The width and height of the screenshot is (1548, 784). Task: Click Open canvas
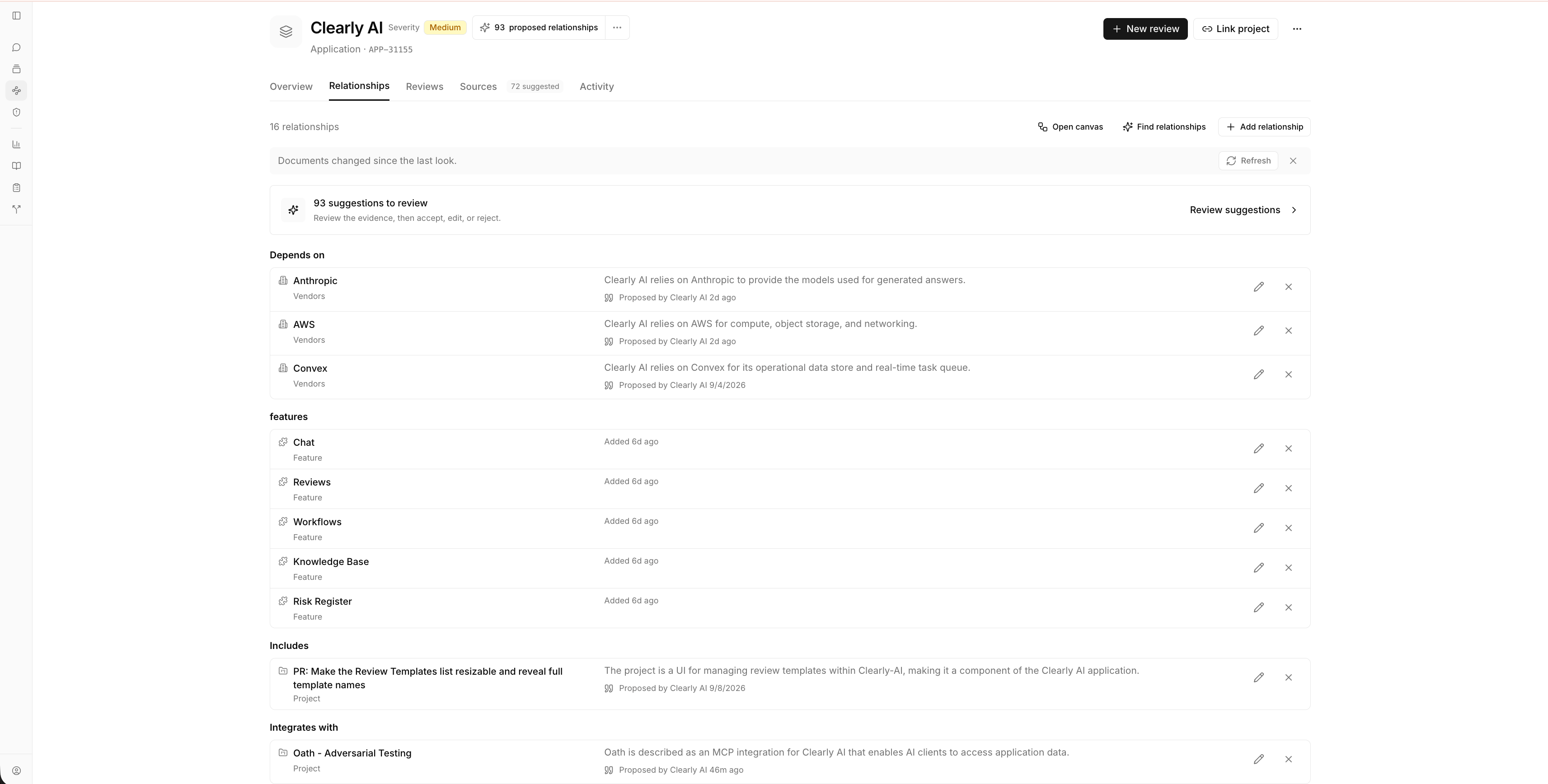pos(1070,127)
